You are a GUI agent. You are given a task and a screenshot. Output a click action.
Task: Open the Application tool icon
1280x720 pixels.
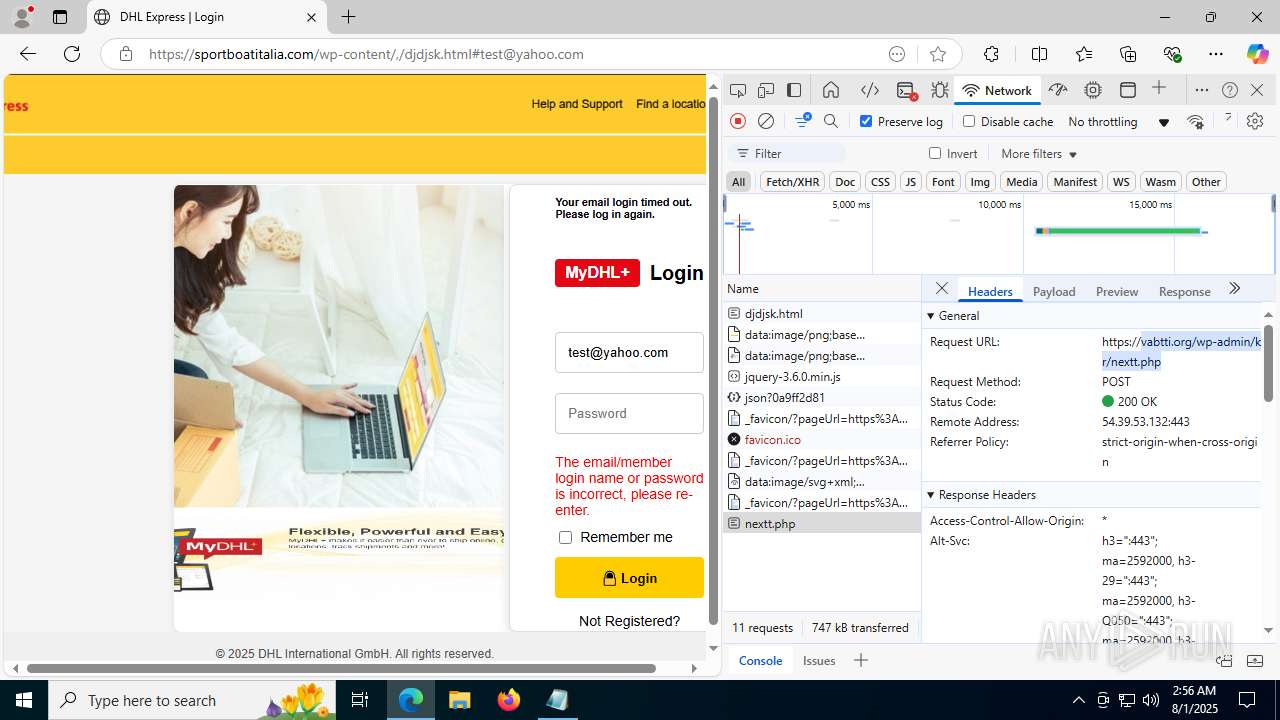point(1128,90)
